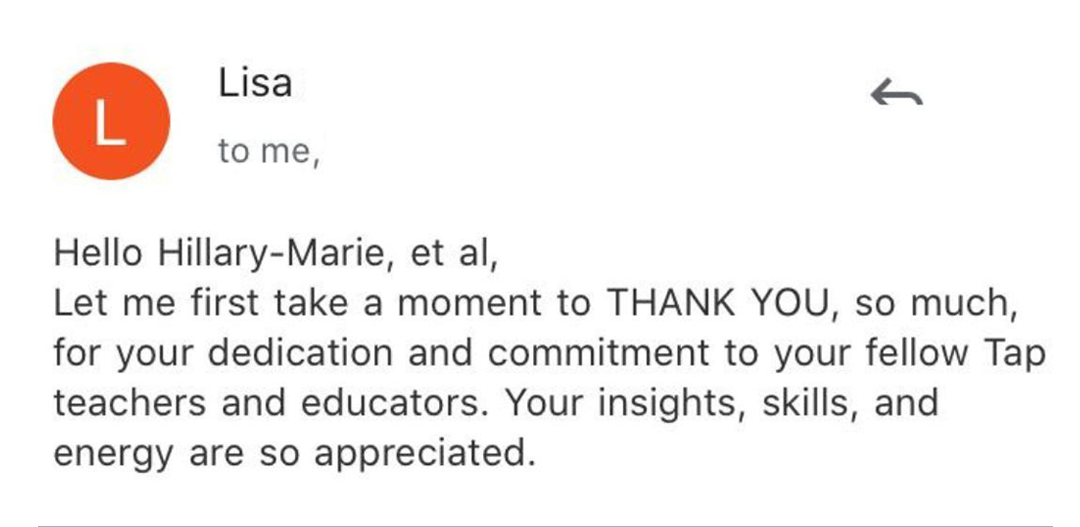
Task: Click the word "Hello" in the greeting
Action: point(98,253)
